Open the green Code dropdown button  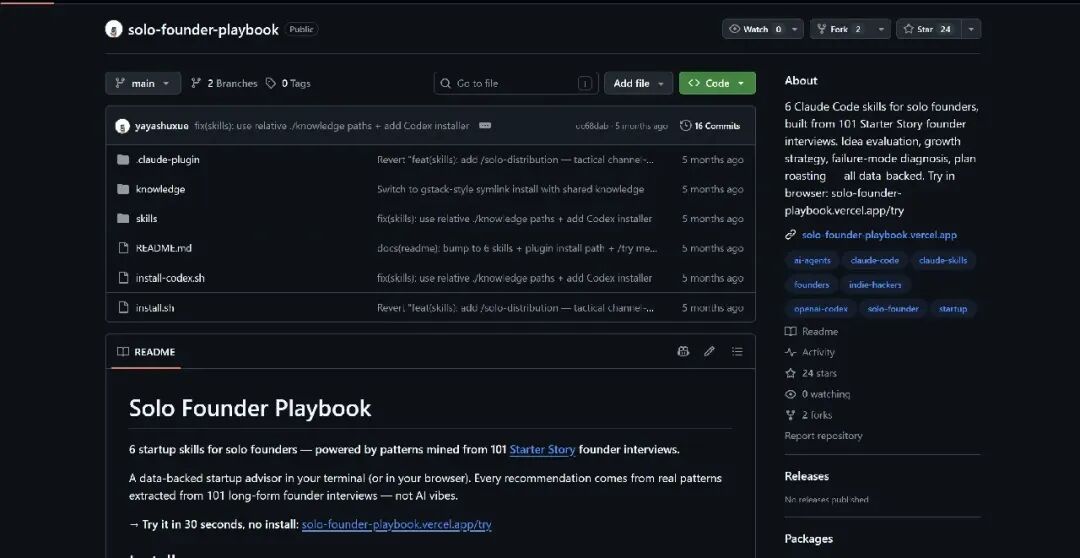point(717,83)
